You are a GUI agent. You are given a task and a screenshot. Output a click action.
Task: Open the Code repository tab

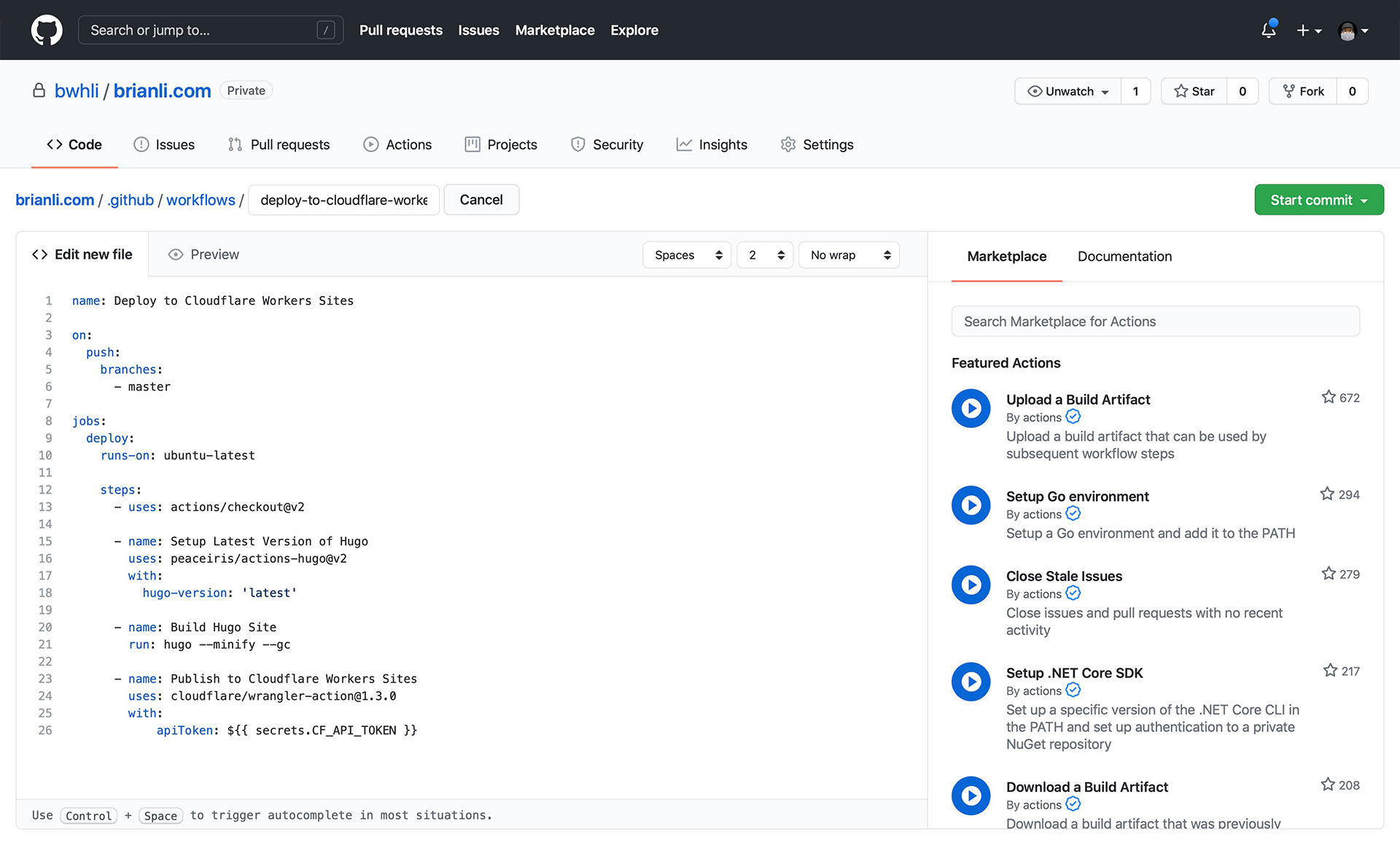pos(74,144)
